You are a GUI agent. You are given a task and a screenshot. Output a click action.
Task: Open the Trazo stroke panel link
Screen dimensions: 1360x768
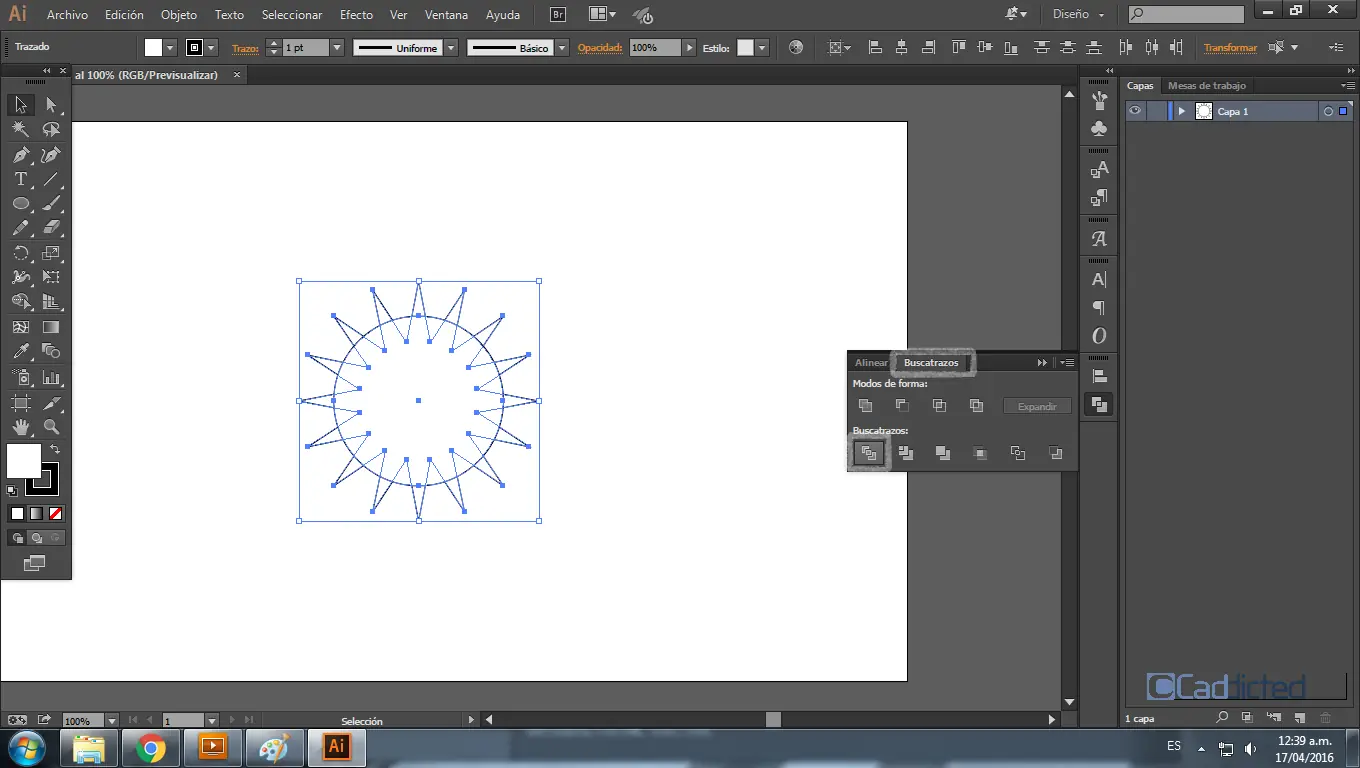point(245,48)
